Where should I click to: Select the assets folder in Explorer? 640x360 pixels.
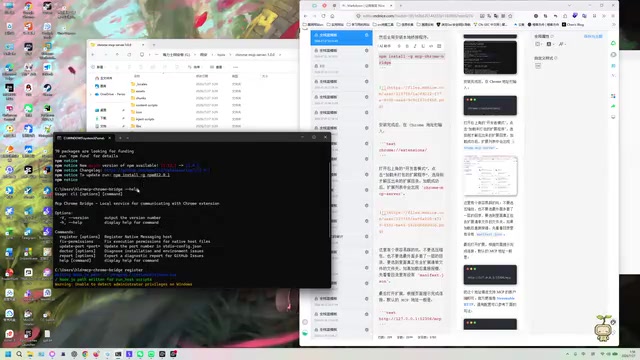[x=138, y=91]
